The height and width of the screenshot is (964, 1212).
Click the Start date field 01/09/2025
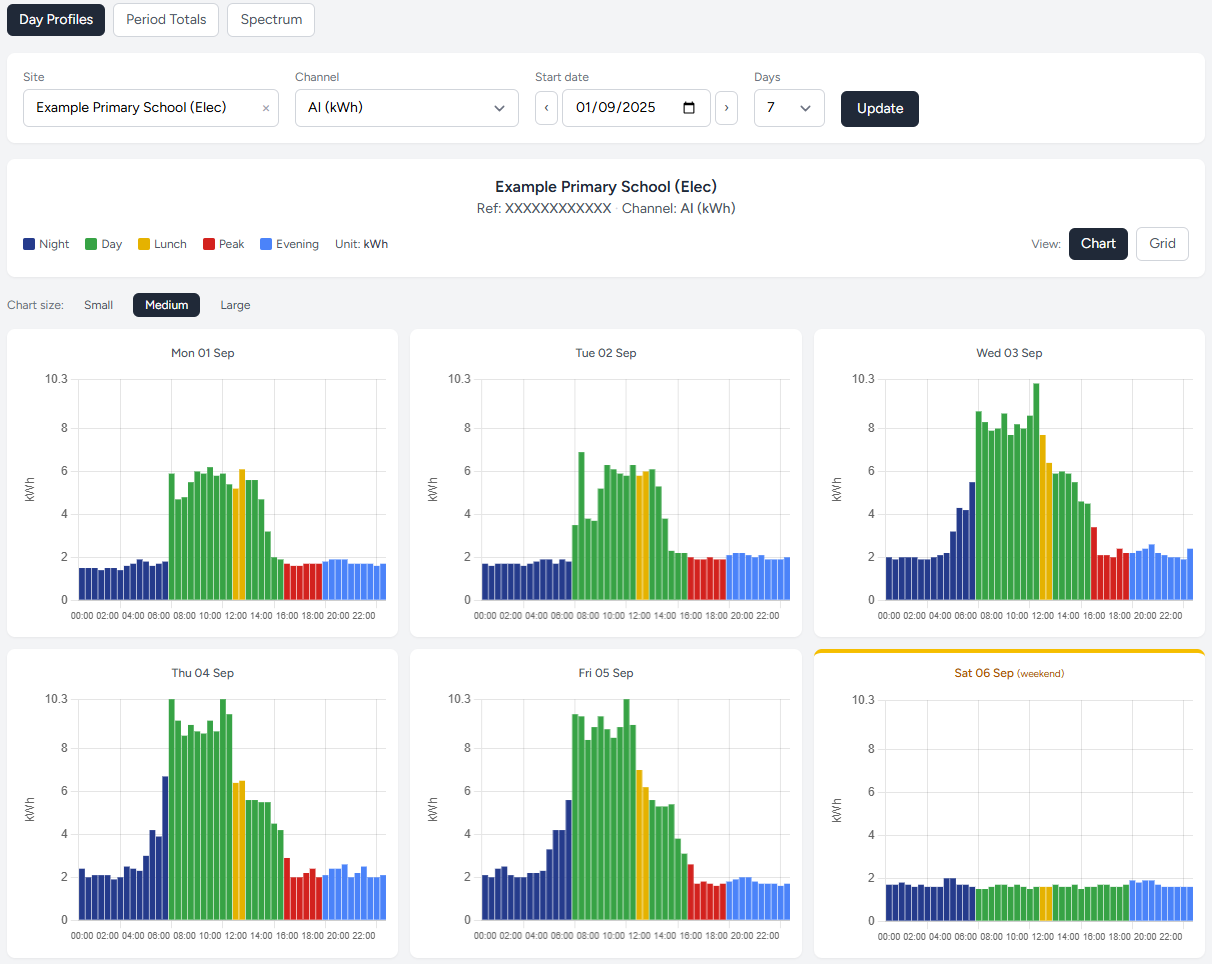(x=636, y=108)
